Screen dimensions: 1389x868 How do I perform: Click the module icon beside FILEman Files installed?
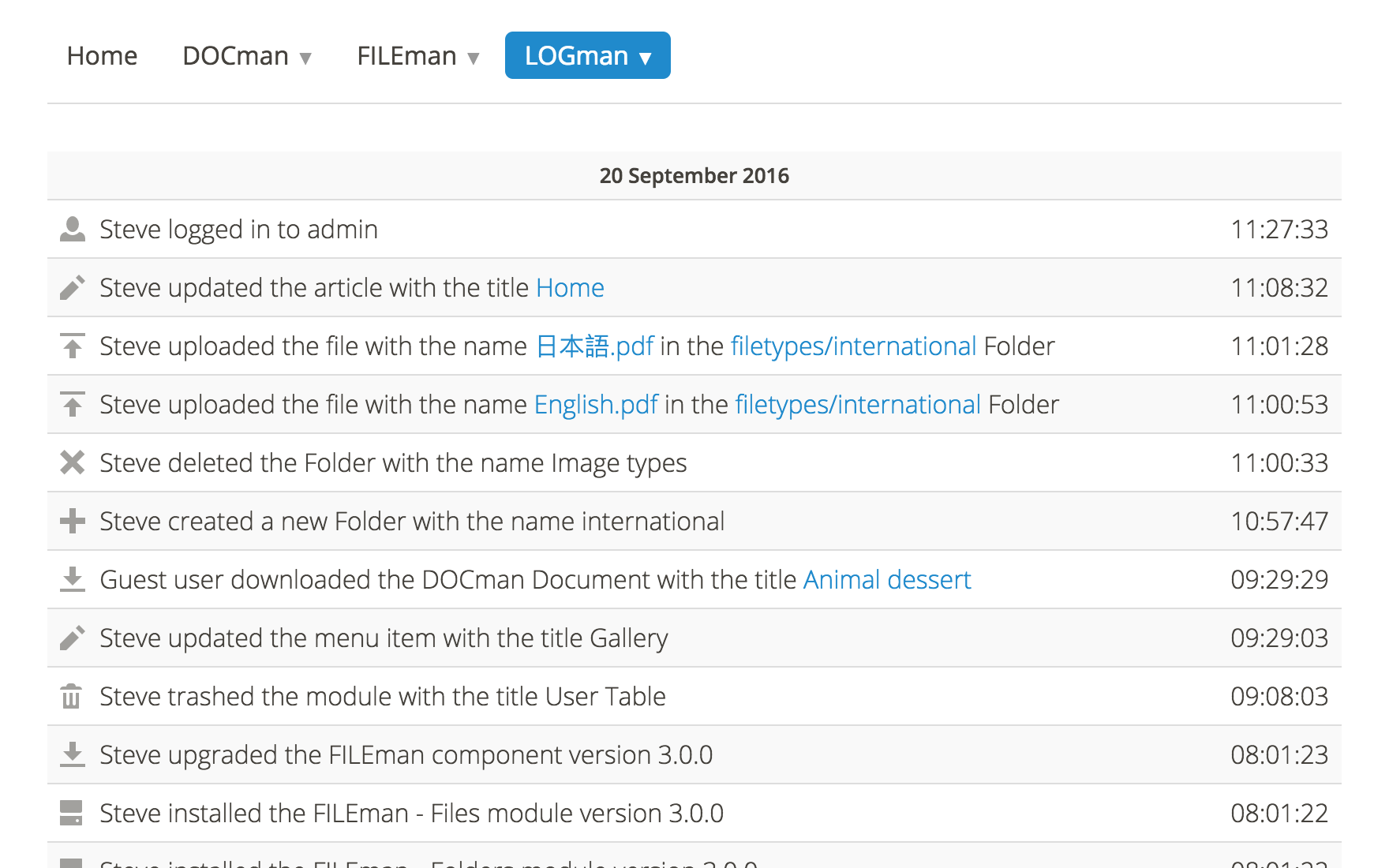72,814
